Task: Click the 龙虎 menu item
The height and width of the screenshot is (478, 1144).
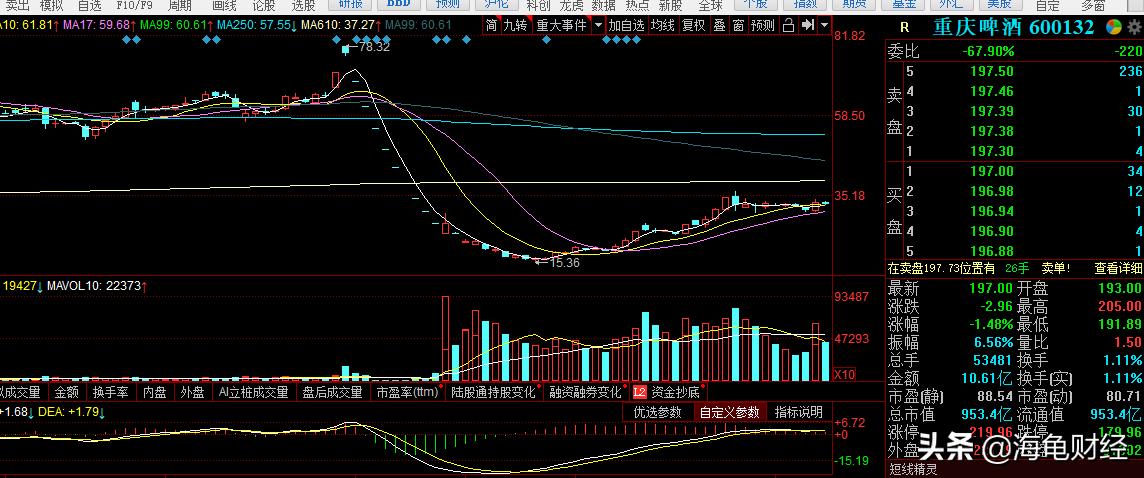Action: tap(571, 6)
